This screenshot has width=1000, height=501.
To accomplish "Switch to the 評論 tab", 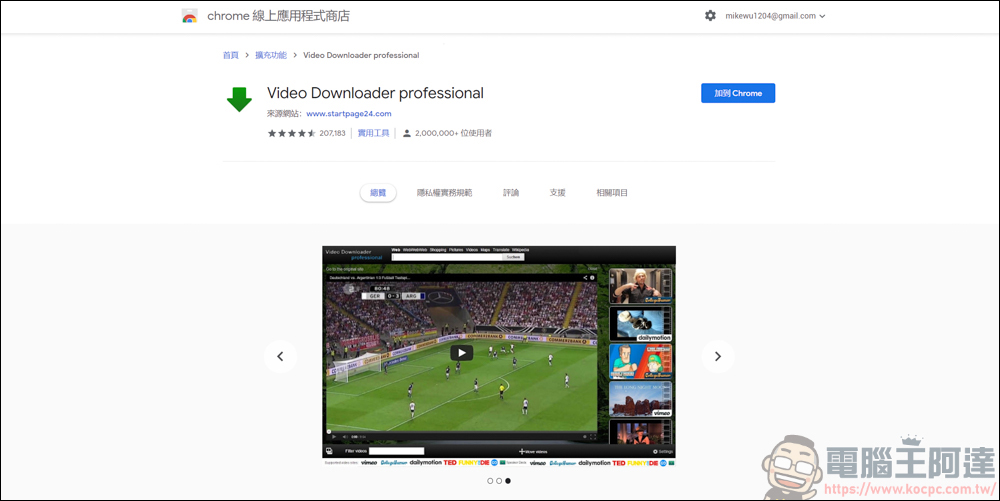I will [x=511, y=193].
